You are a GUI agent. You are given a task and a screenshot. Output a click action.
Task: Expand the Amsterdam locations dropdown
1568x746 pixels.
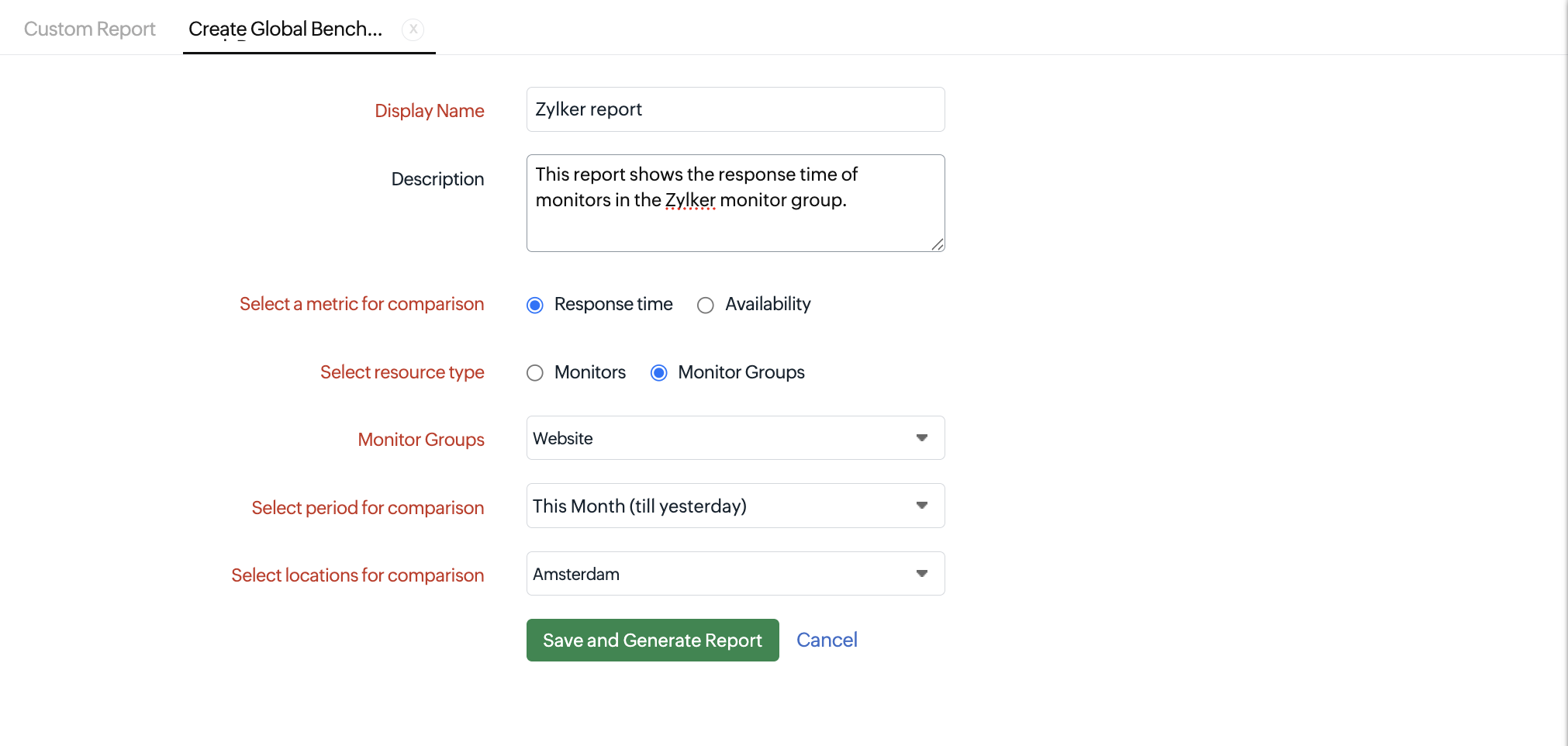click(x=735, y=574)
